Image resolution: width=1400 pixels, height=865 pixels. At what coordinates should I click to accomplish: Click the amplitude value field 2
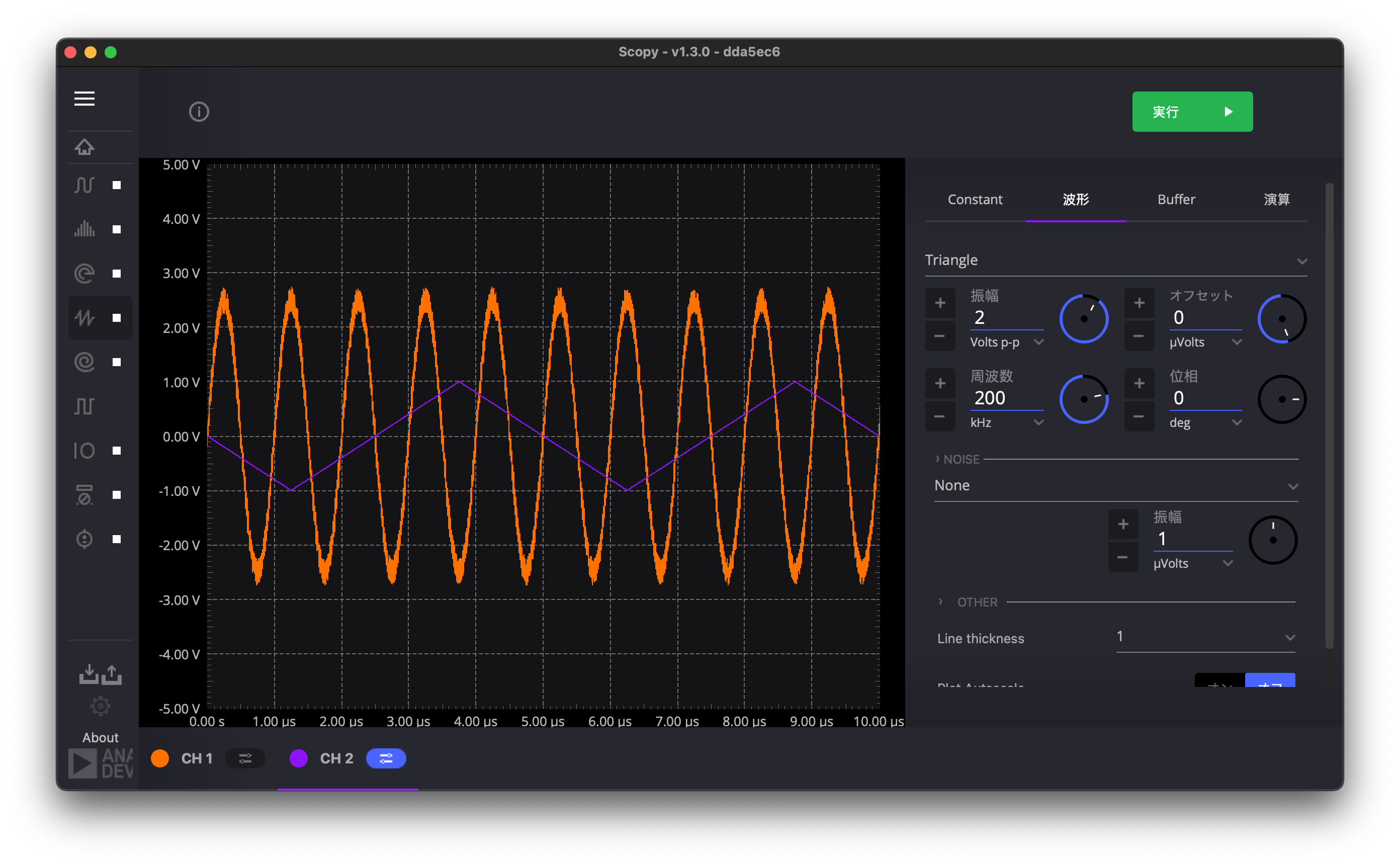point(1007,317)
